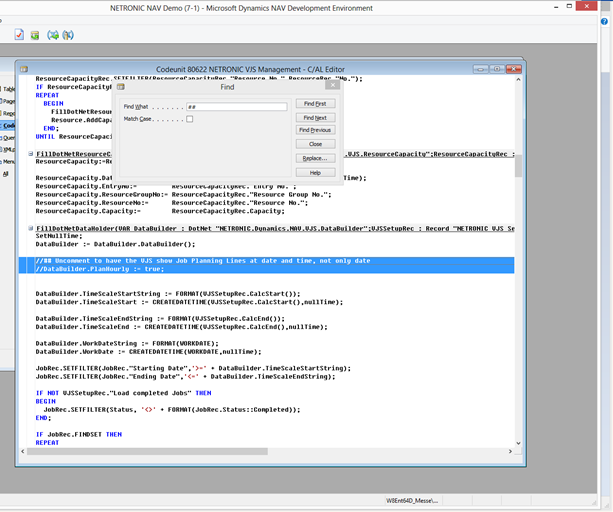Click the Find dialog title bar icon
Screen dimensions: 613x512
[121, 87]
